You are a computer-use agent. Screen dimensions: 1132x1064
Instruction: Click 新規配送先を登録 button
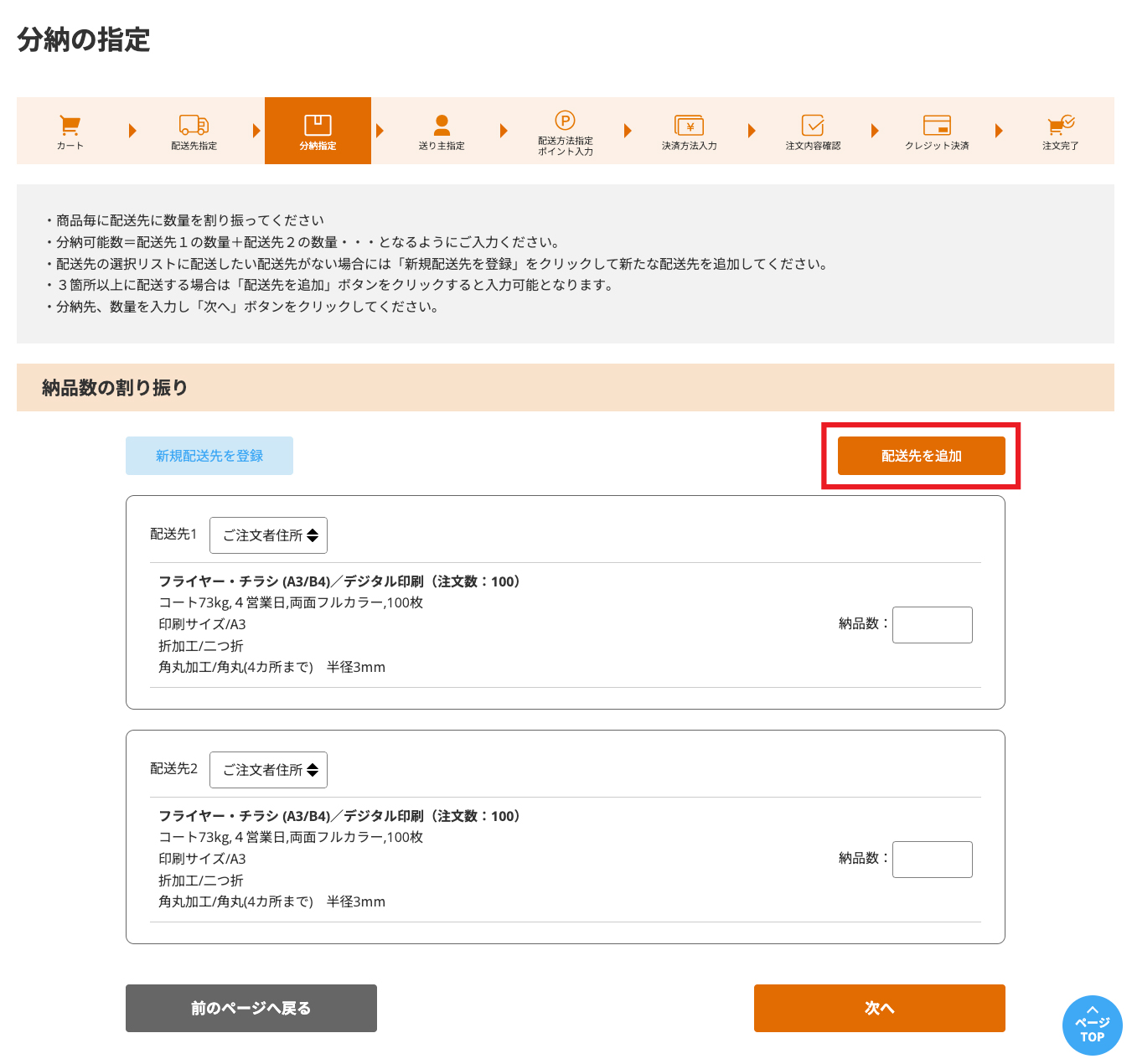209,456
